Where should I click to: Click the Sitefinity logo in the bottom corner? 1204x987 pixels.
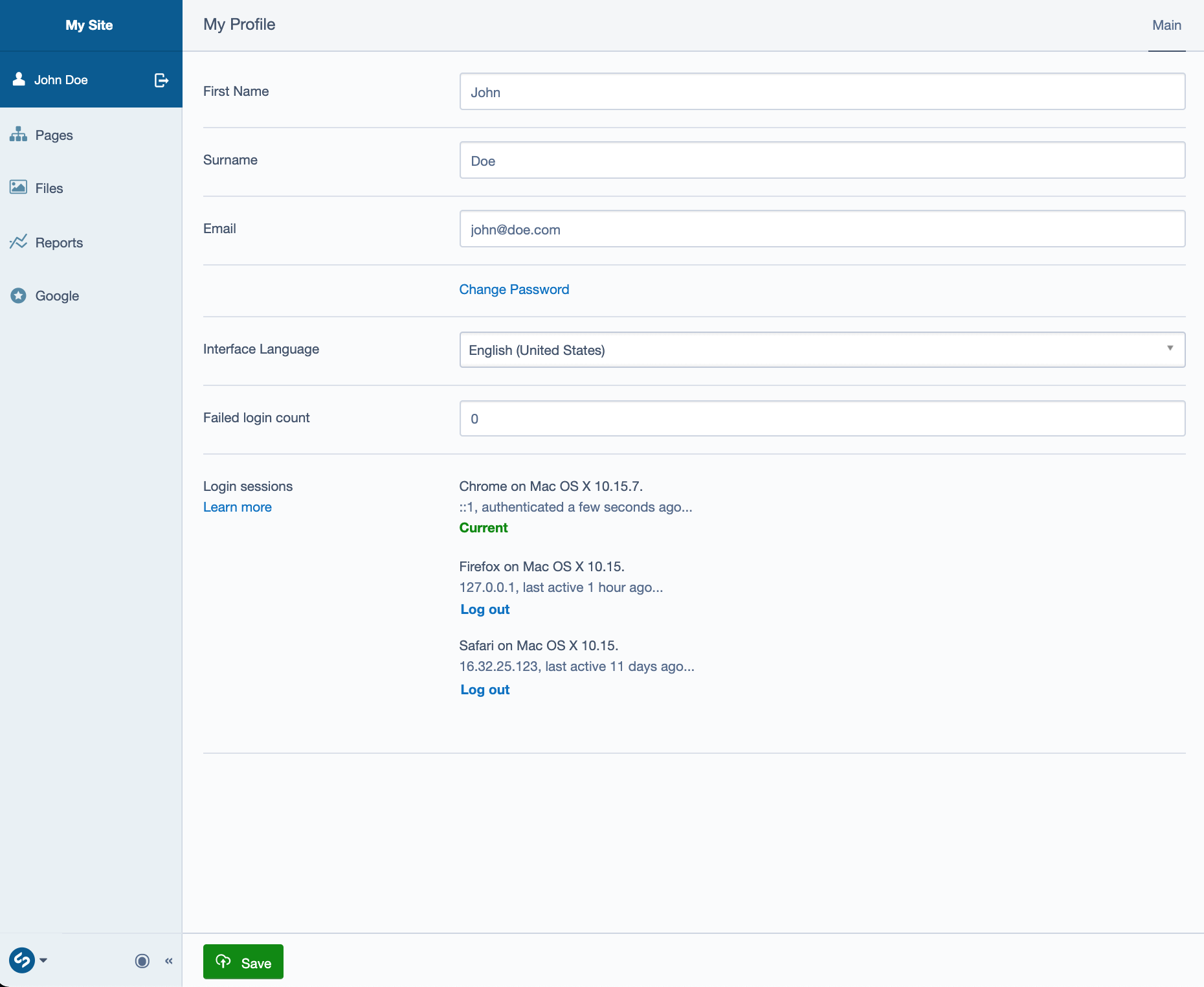point(21,960)
